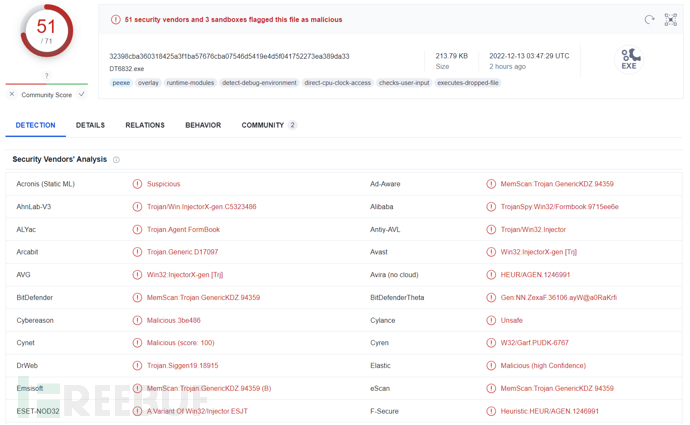Click the Community Score question mark marker
The image size is (690, 425).
pos(47,76)
